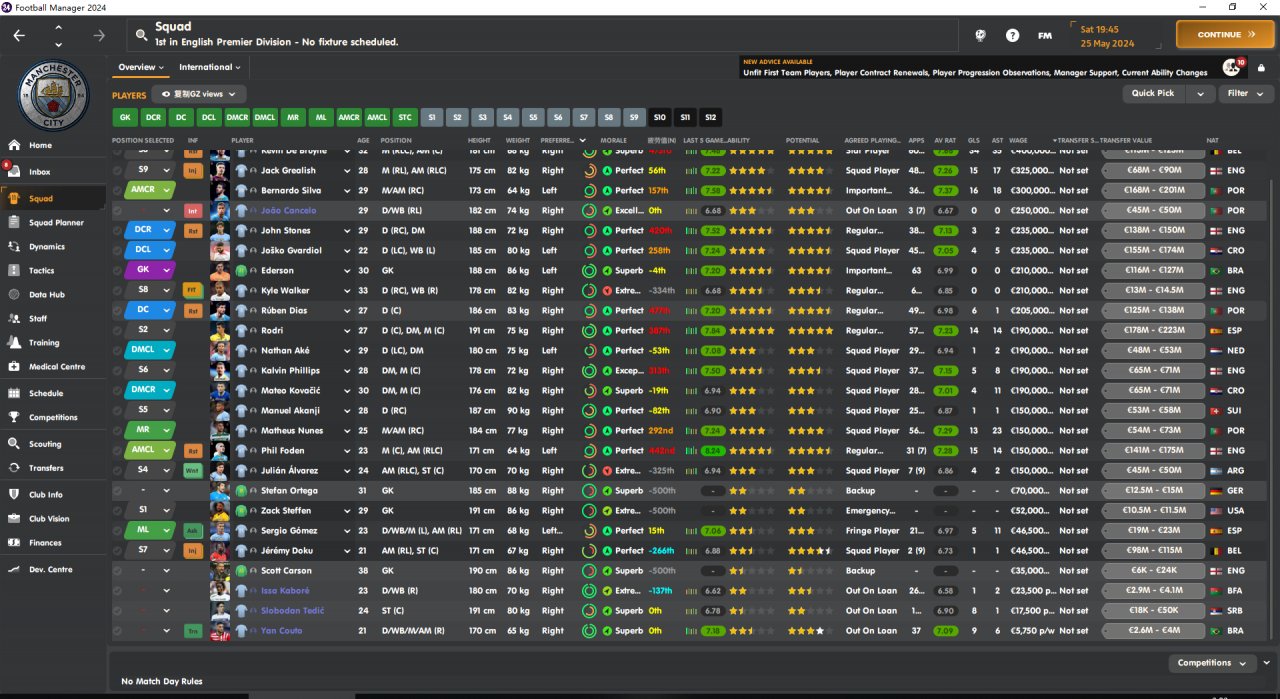Open Training in the sidebar
Screen dimensions: 1280x699
(x=44, y=342)
